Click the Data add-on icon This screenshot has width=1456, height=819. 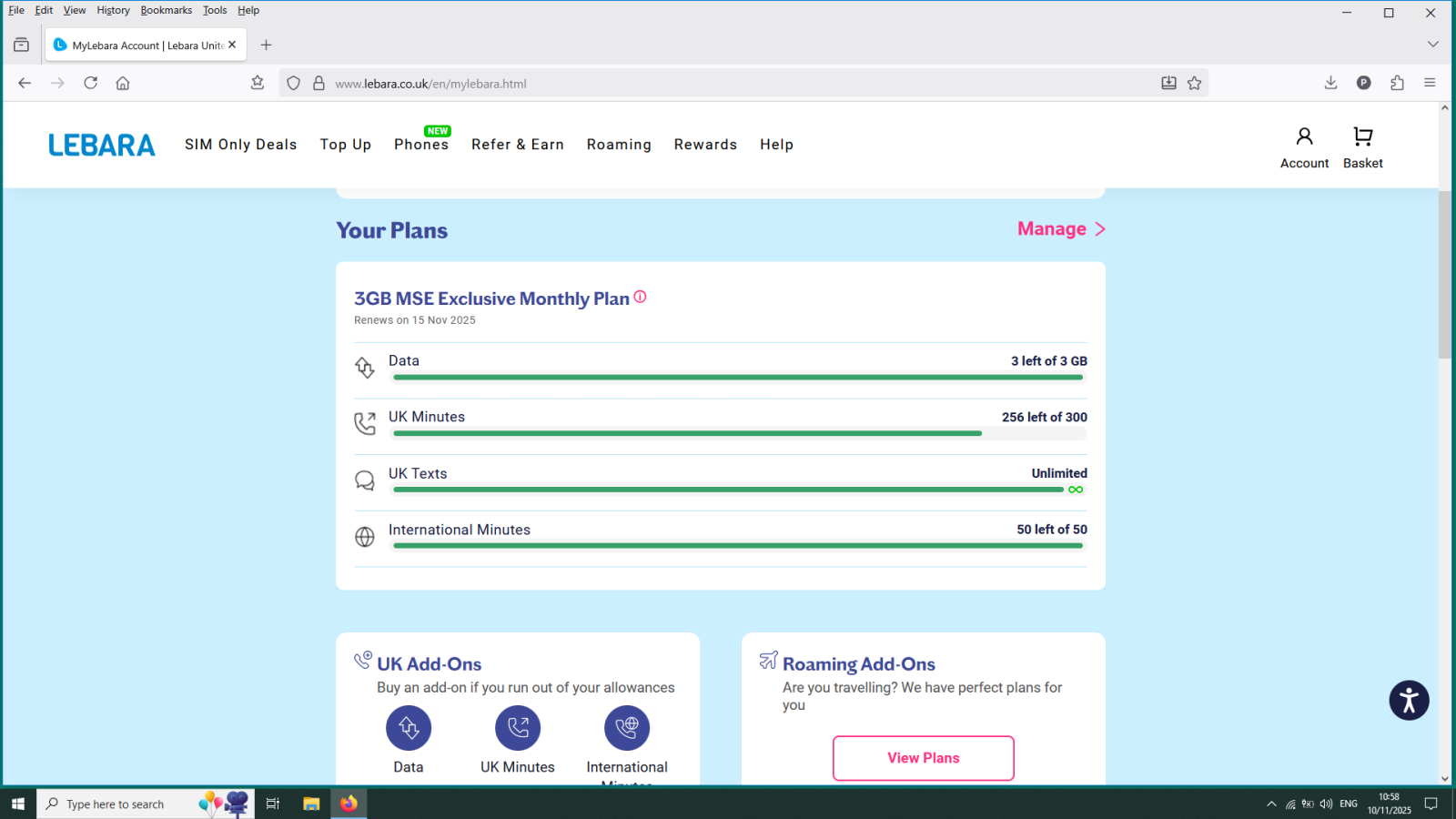409,728
